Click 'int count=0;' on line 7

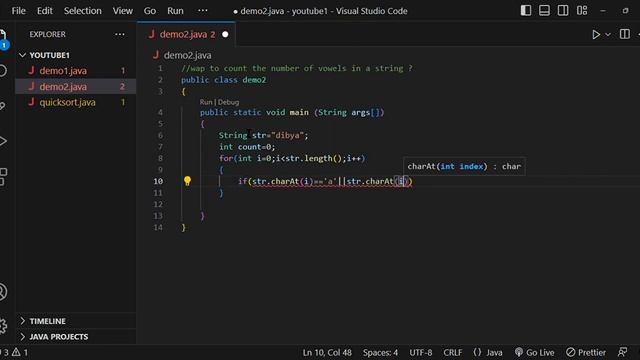point(247,147)
